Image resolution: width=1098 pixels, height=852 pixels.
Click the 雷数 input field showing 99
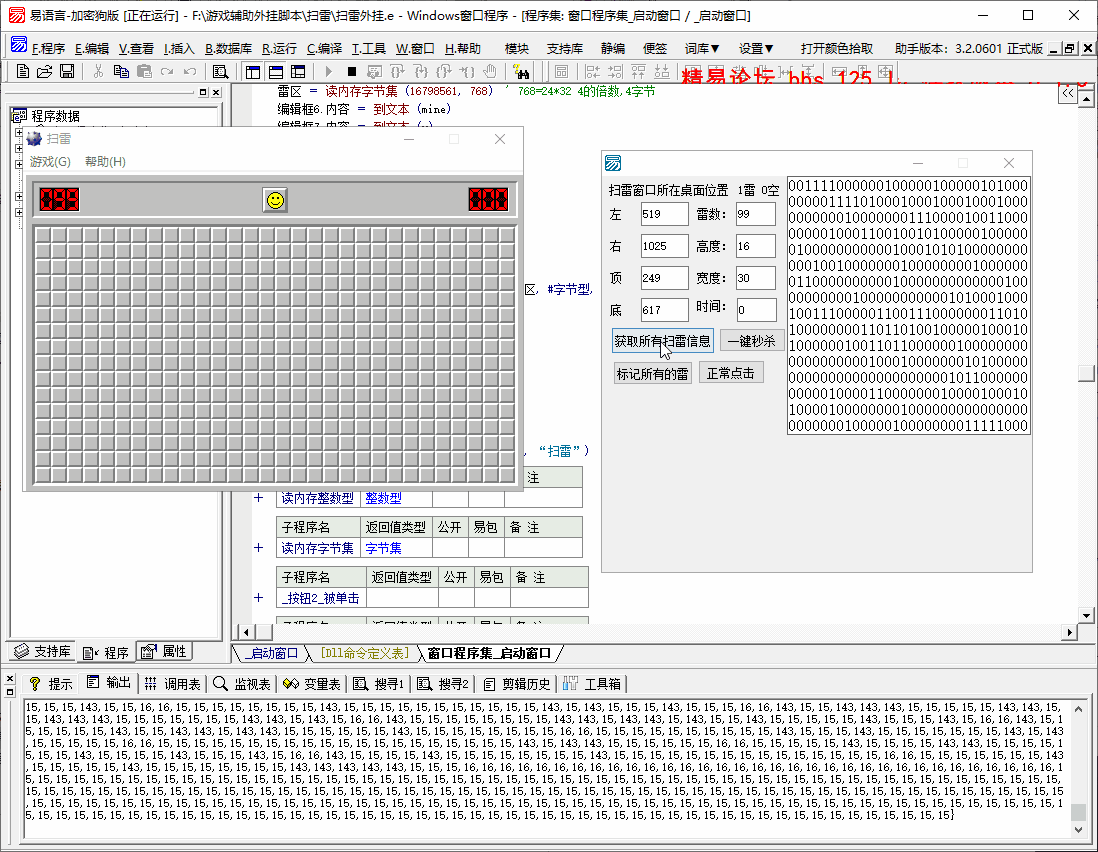pos(755,214)
